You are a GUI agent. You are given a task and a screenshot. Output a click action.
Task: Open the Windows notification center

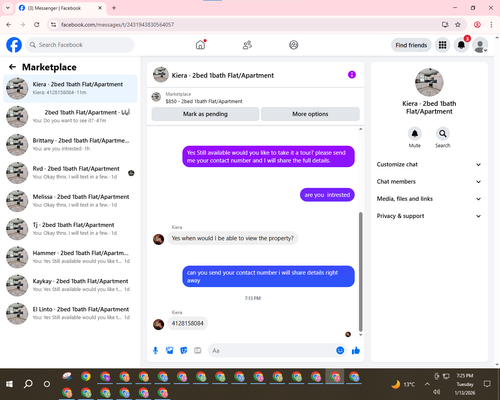[x=487, y=384]
